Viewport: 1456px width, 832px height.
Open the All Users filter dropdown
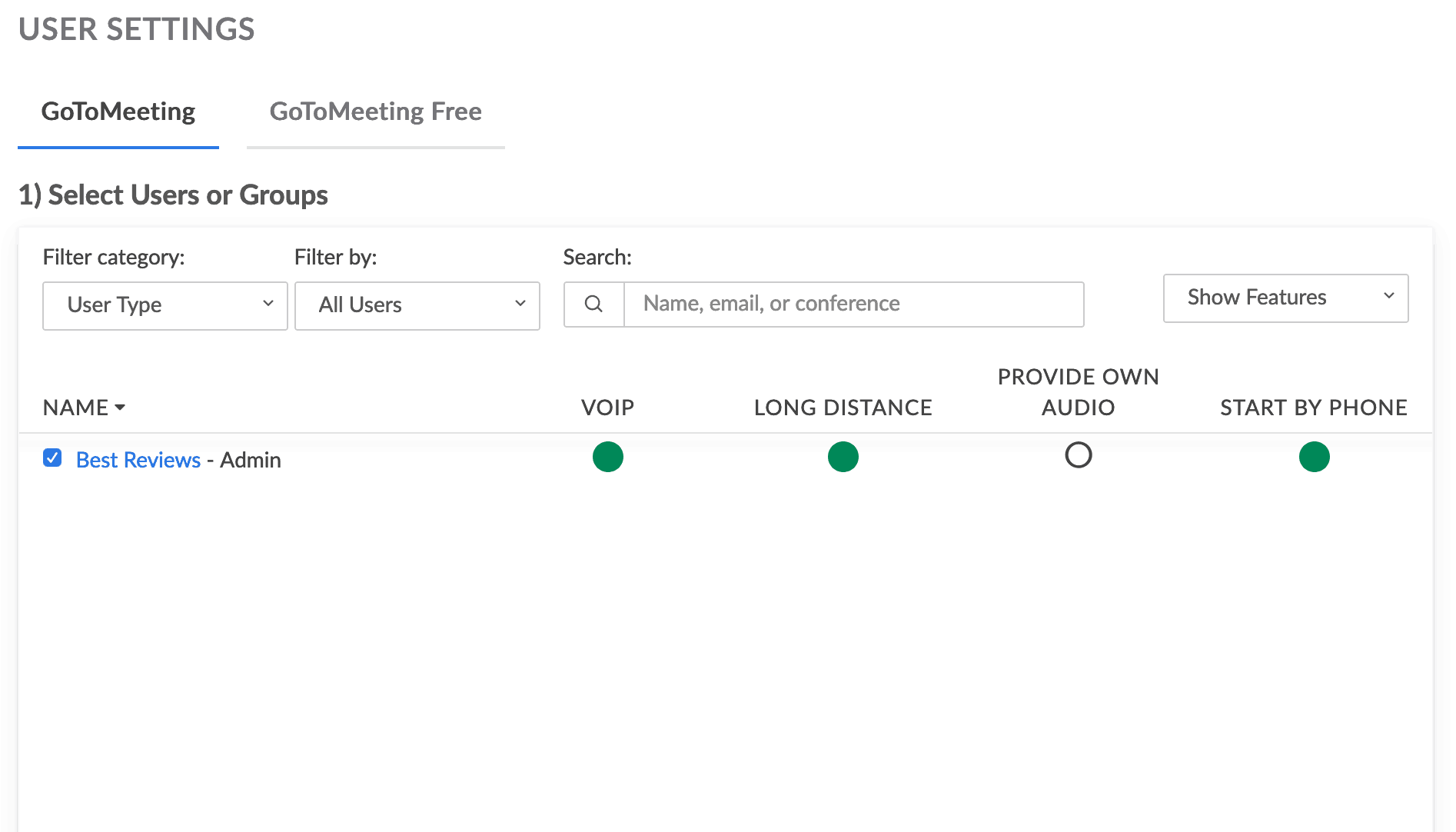(x=417, y=305)
